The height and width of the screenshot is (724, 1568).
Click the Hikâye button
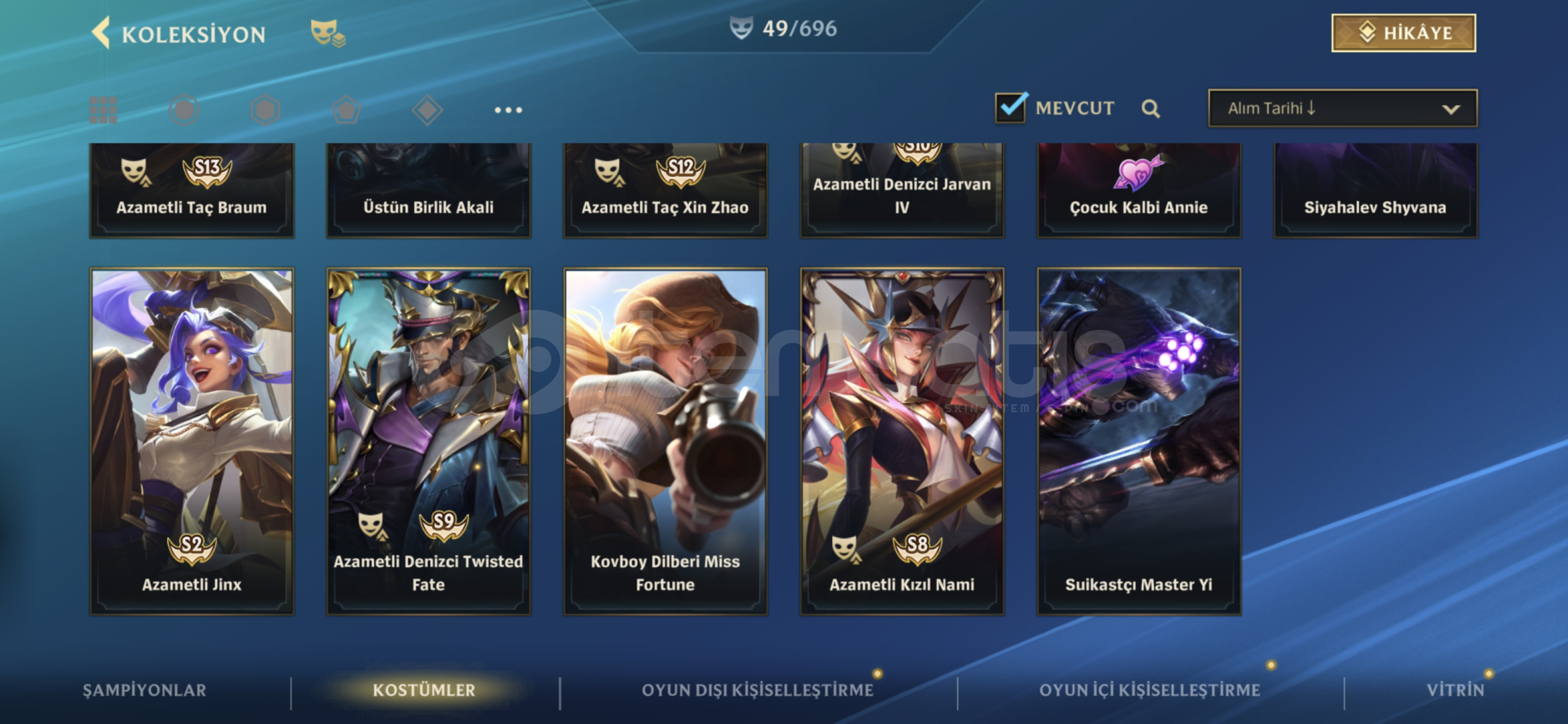pos(1404,33)
